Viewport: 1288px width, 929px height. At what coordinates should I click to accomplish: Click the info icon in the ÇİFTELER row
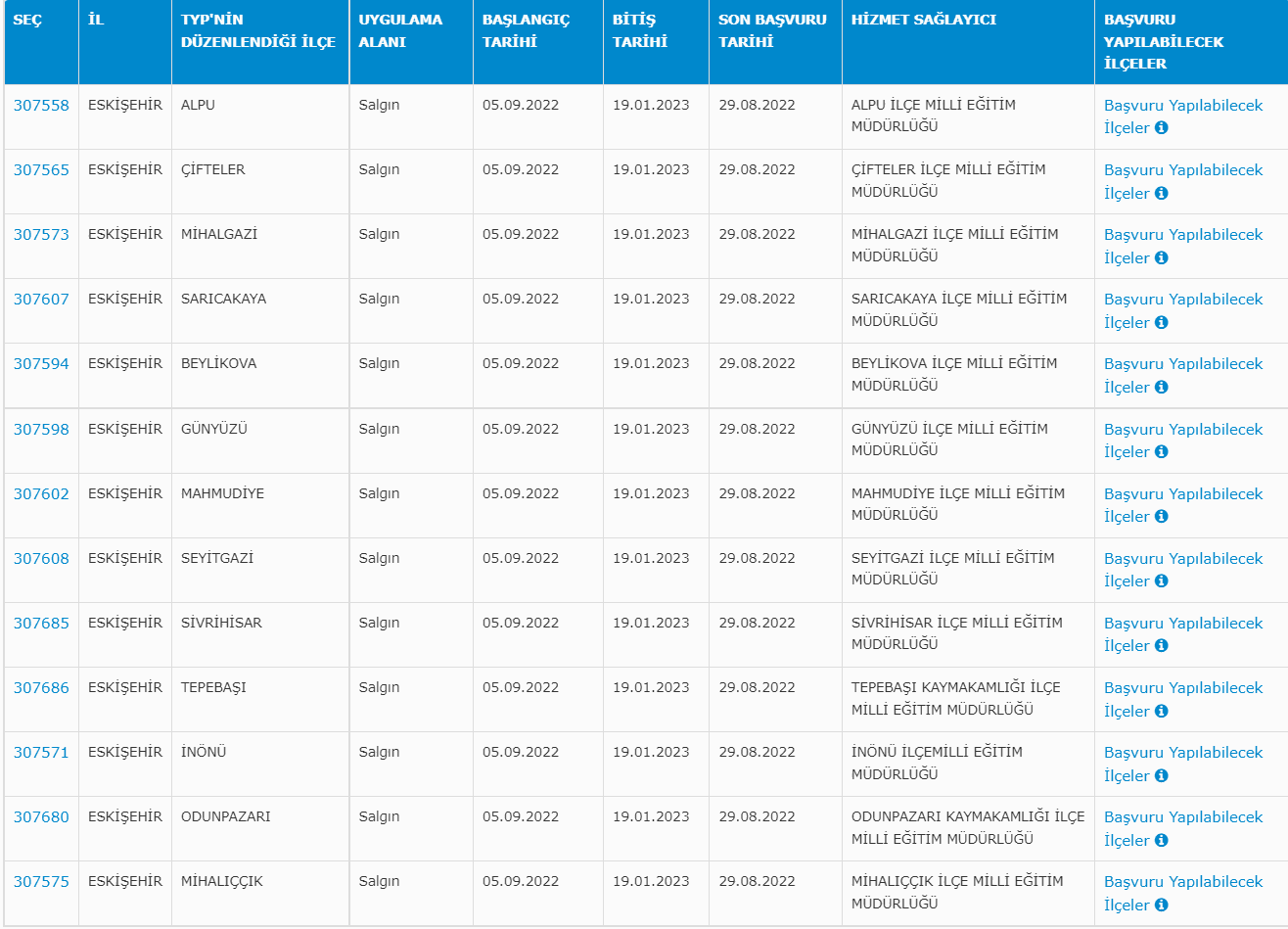click(x=1162, y=193)
